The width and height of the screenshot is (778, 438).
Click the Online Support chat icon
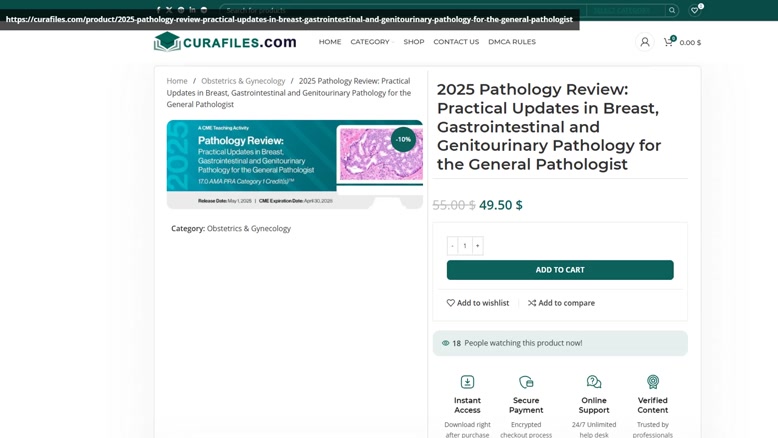(x=594, y=382)
